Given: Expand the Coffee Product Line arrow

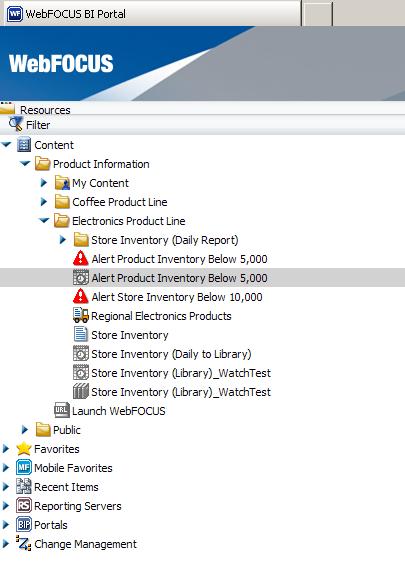Looking at the screenshot, I should click(x=44, y=202).
